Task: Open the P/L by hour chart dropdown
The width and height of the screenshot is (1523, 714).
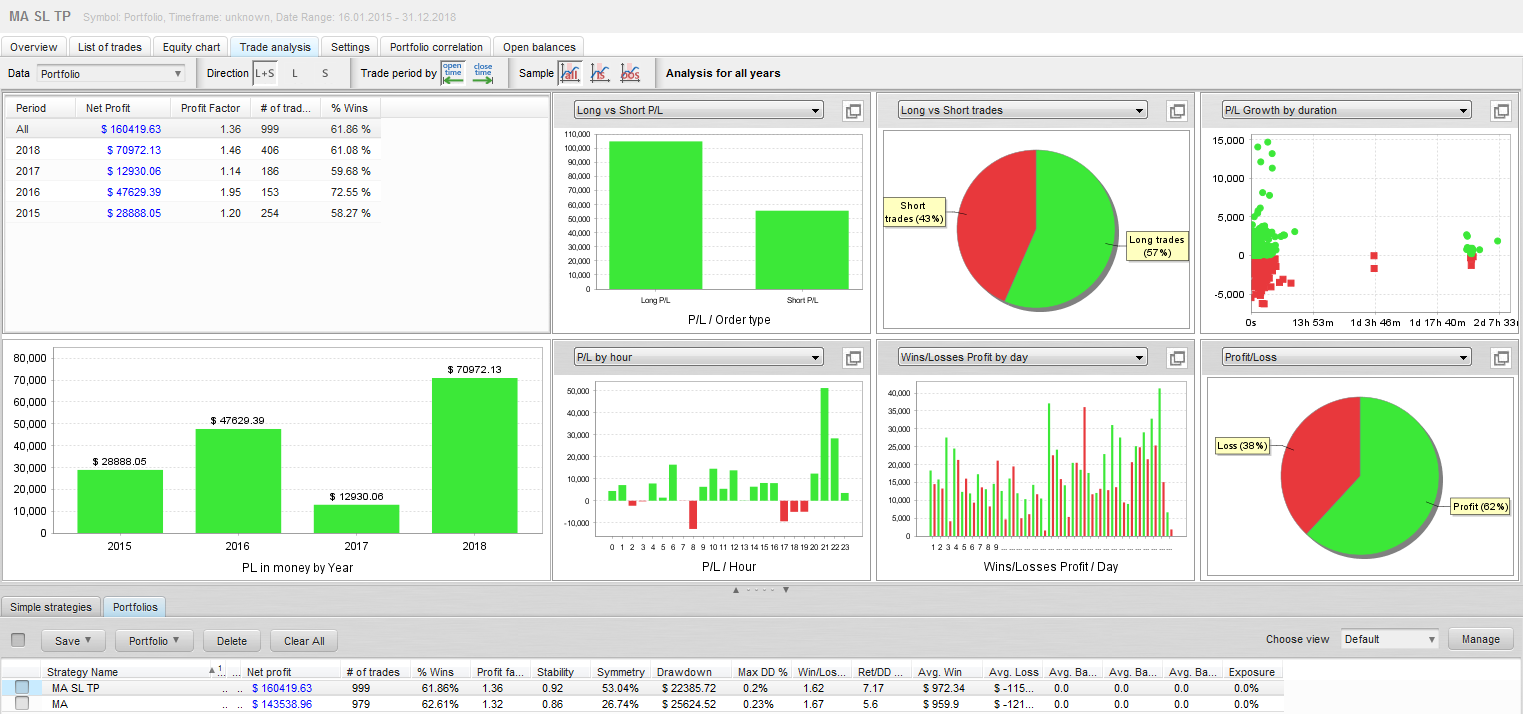Action: (x=698, y=357)
